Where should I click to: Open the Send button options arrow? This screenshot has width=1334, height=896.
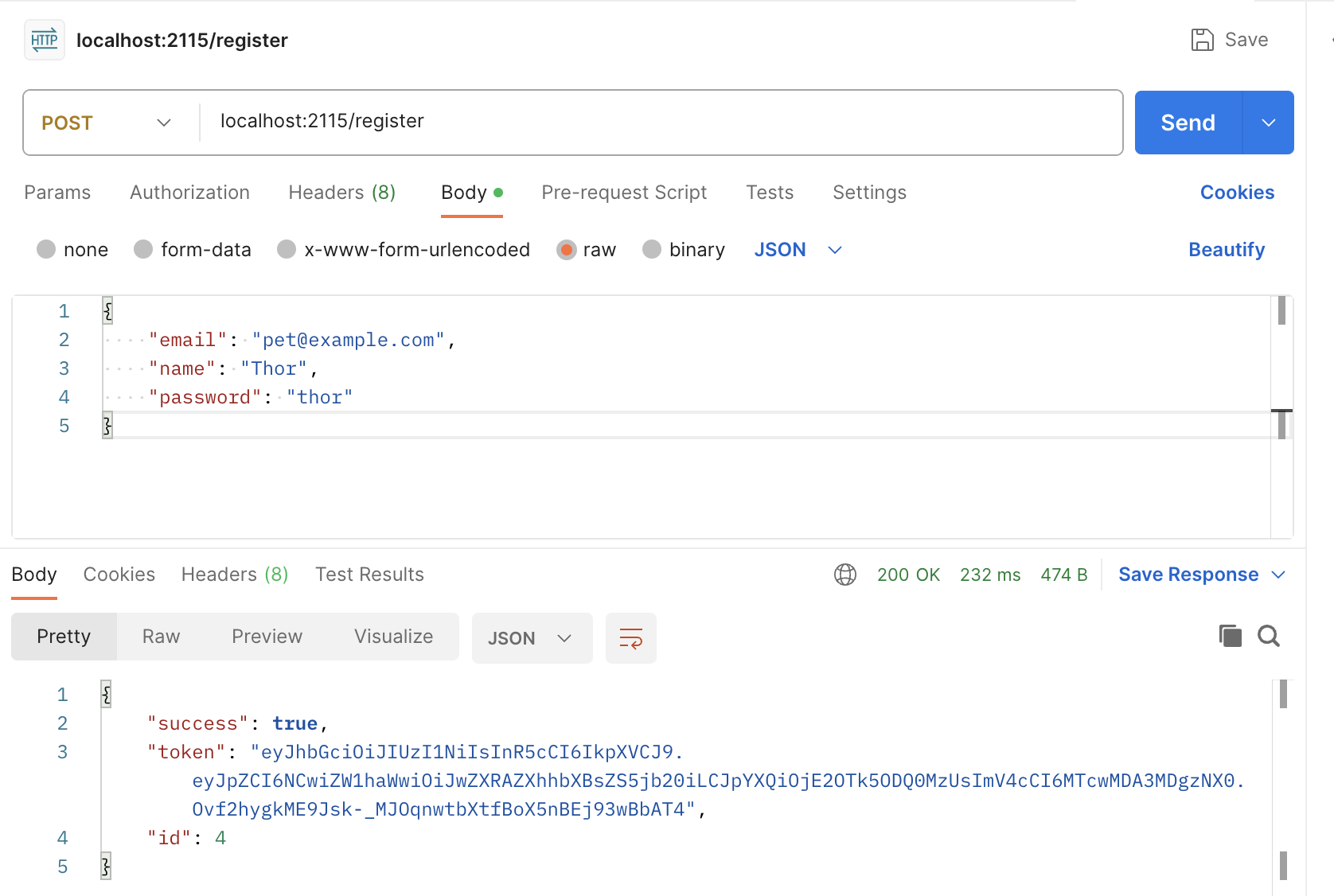pos(1268,123)
